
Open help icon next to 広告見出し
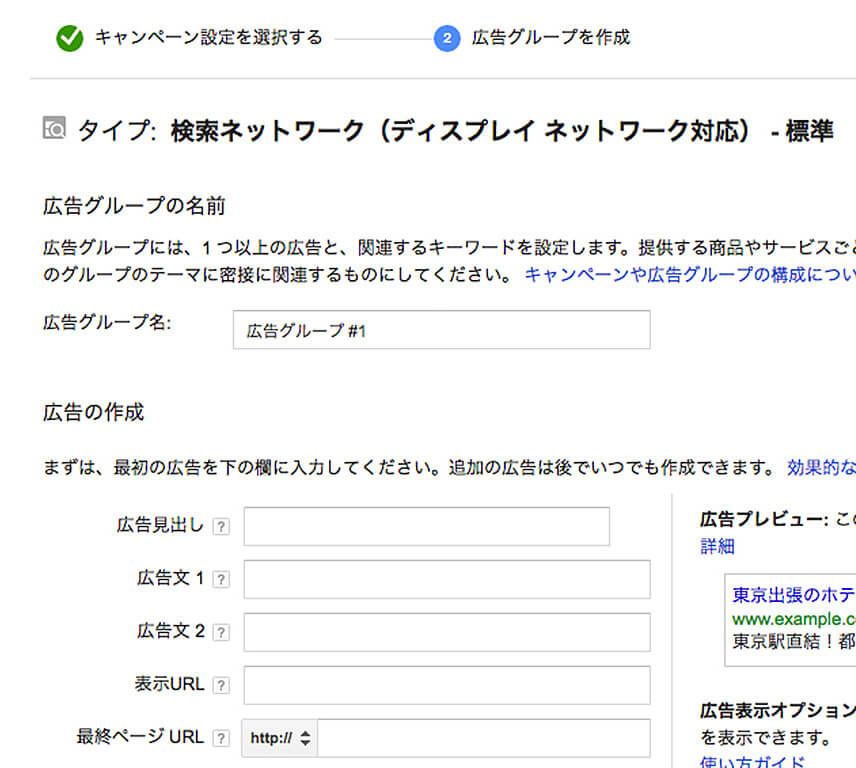tap(221, 527)
